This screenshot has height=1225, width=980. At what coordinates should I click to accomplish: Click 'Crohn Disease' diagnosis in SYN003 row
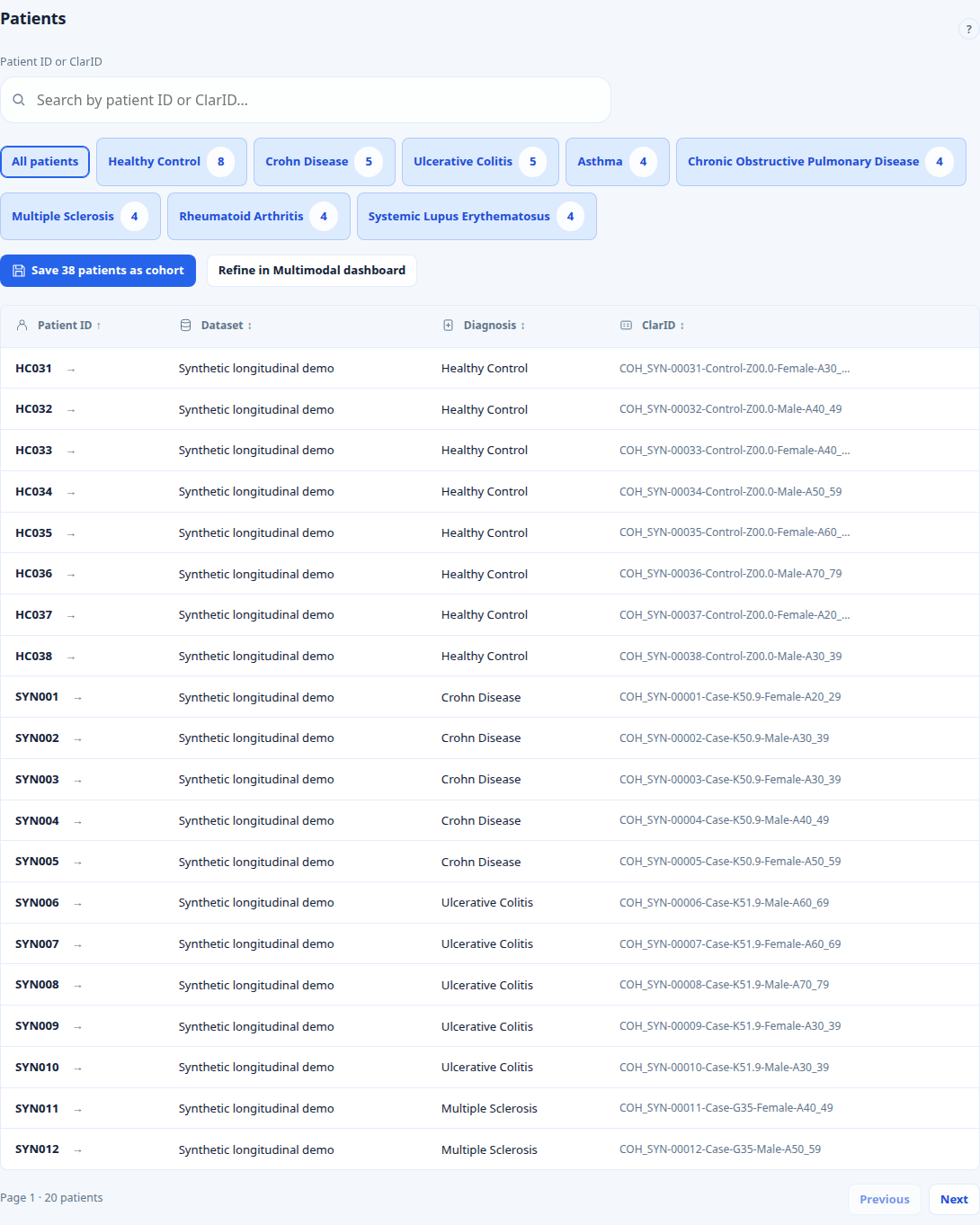coord(481,780)
